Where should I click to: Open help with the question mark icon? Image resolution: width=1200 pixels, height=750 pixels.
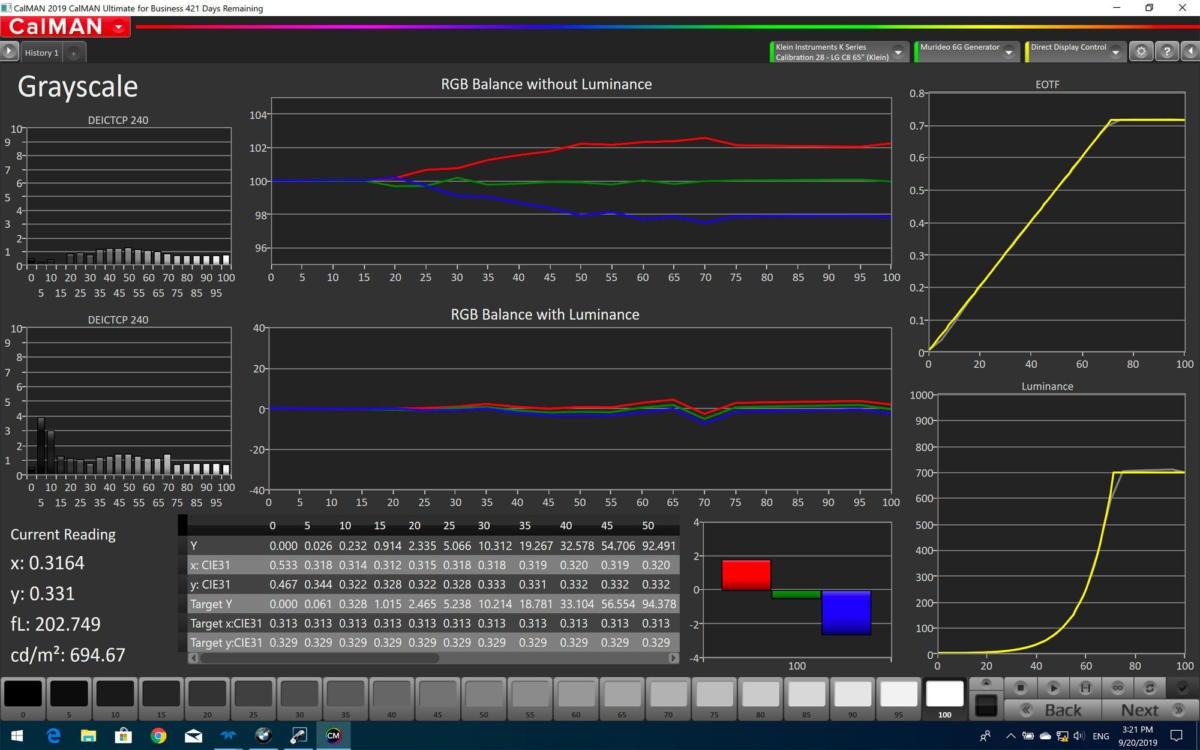coord(1167,52)
